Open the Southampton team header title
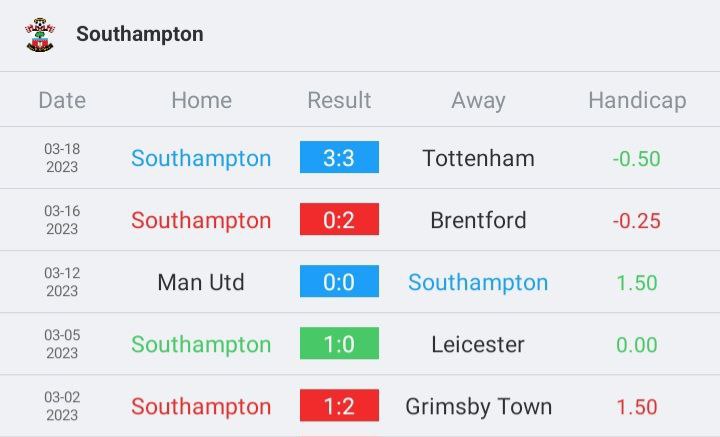The height and width of the screenshot is (437, 720). point(140,34)
